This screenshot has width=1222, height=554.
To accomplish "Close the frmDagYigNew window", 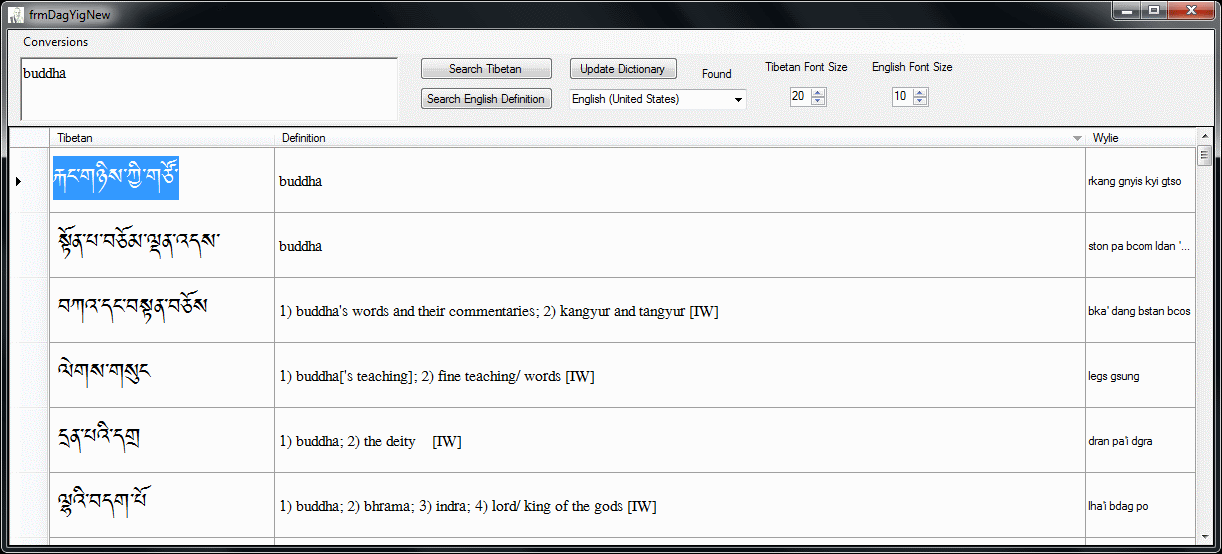I will pos(1190,10).
